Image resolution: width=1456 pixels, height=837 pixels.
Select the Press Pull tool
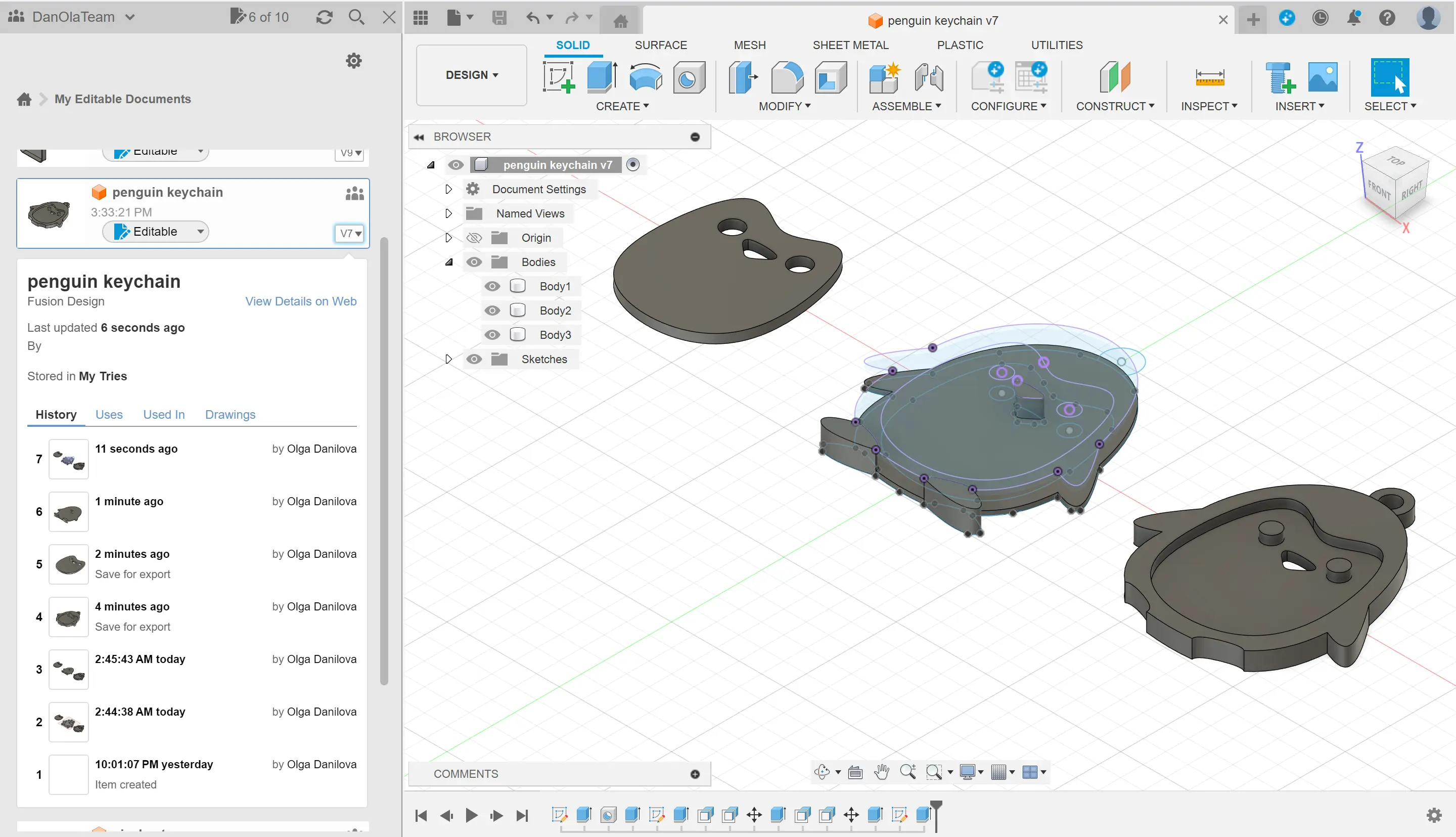(x=743, y=77)
